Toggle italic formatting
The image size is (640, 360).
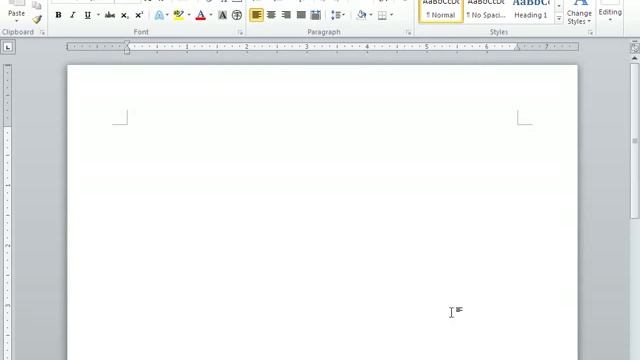coord(73,15)
